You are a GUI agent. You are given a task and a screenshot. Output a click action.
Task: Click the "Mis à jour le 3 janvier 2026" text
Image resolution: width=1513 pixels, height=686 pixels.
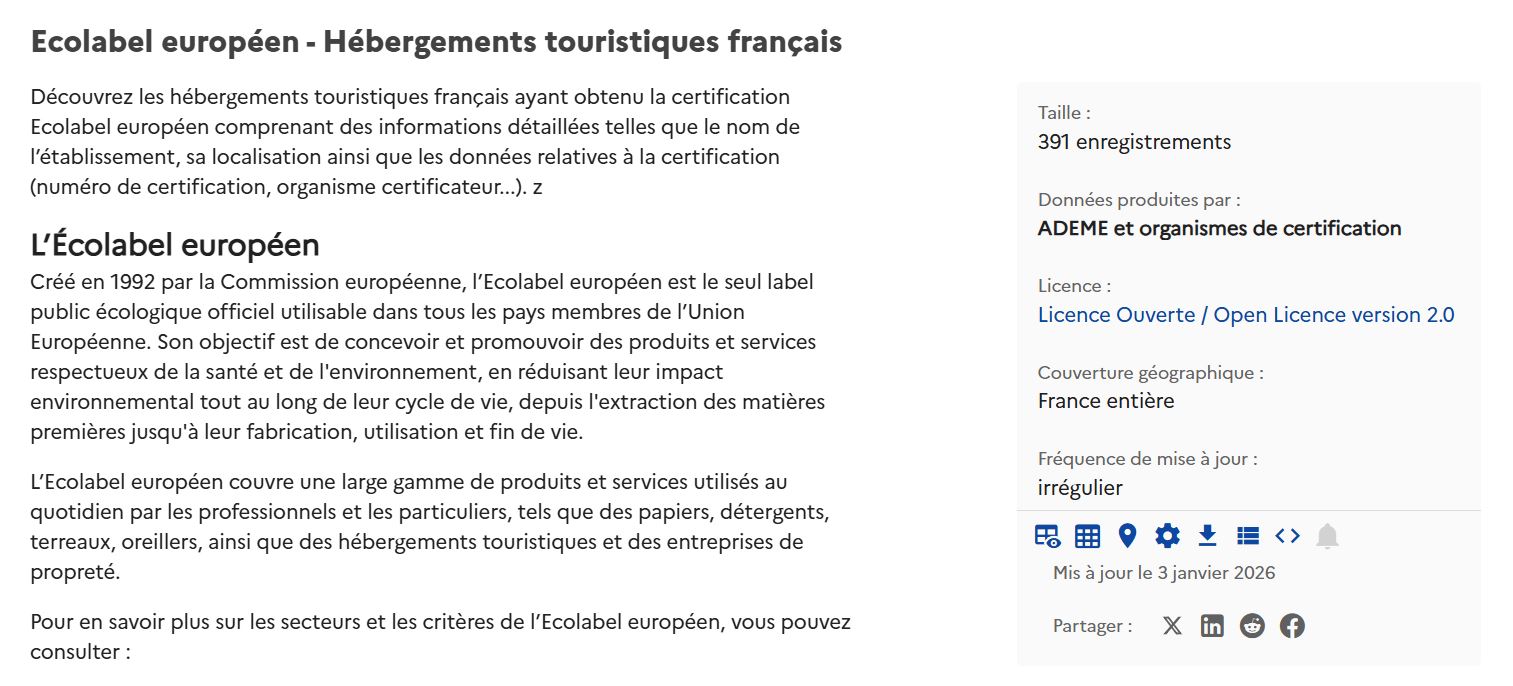tap(1164, 573)
